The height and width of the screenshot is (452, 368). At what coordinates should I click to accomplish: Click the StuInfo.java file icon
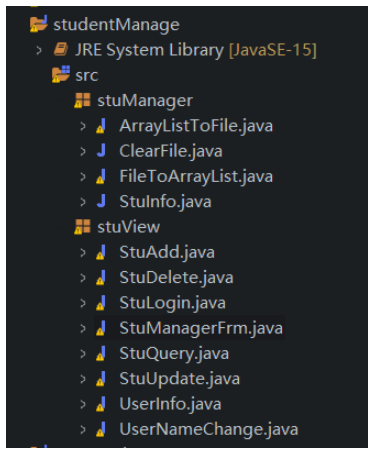[x=101, y=201]
